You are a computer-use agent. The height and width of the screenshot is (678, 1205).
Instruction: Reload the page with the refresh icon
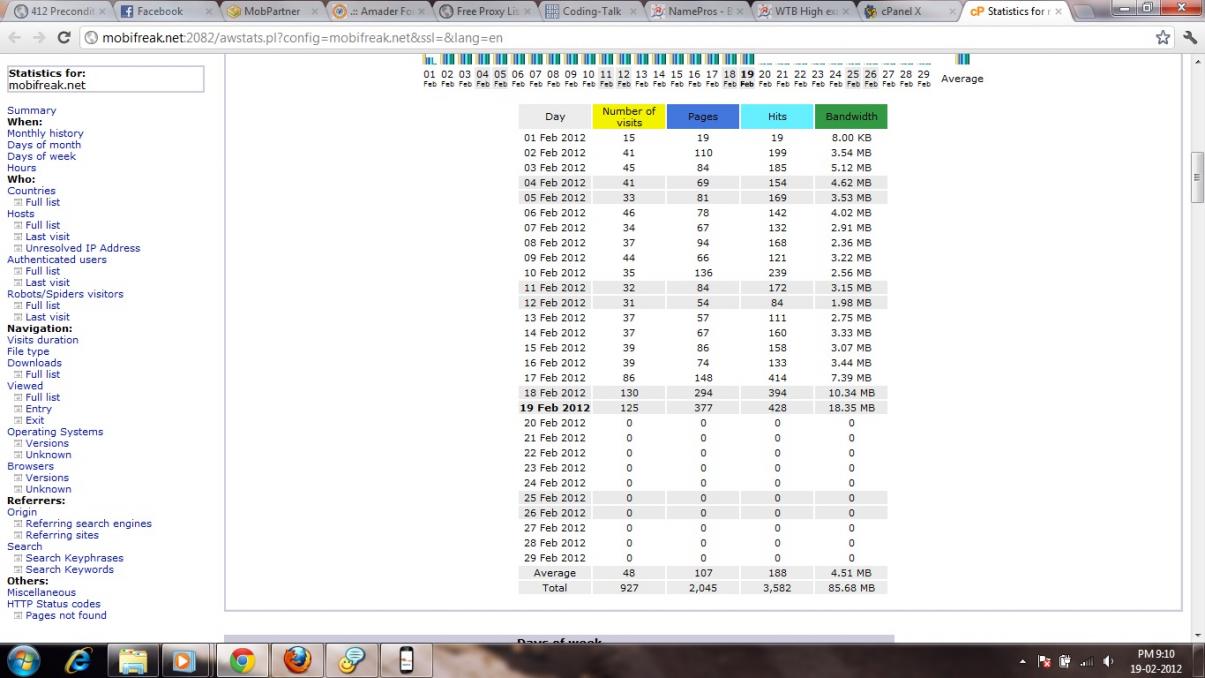pyautogui.click(x=64, y=37)
